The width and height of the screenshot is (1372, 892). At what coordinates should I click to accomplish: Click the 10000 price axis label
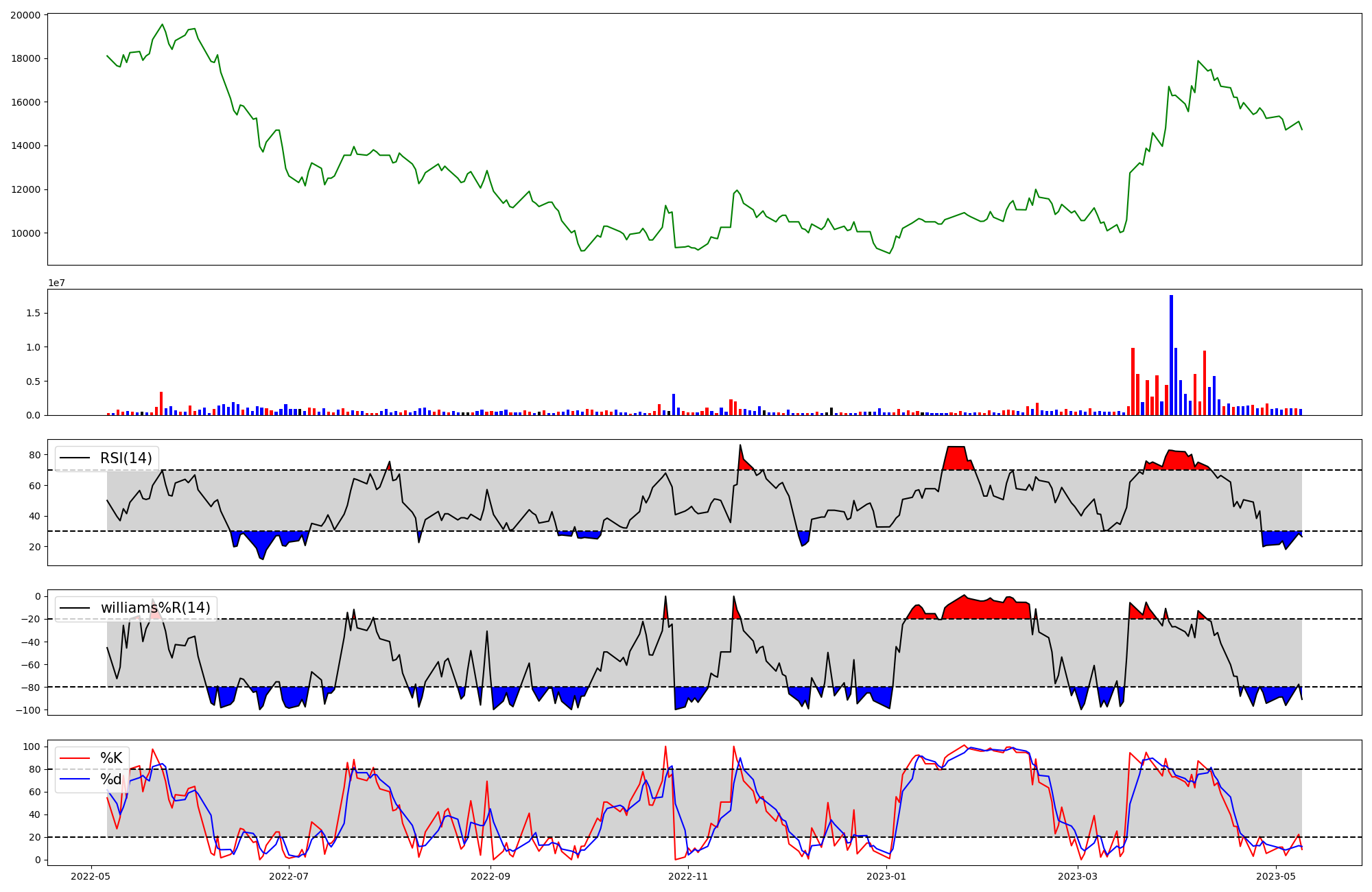[x=25, y=233]
